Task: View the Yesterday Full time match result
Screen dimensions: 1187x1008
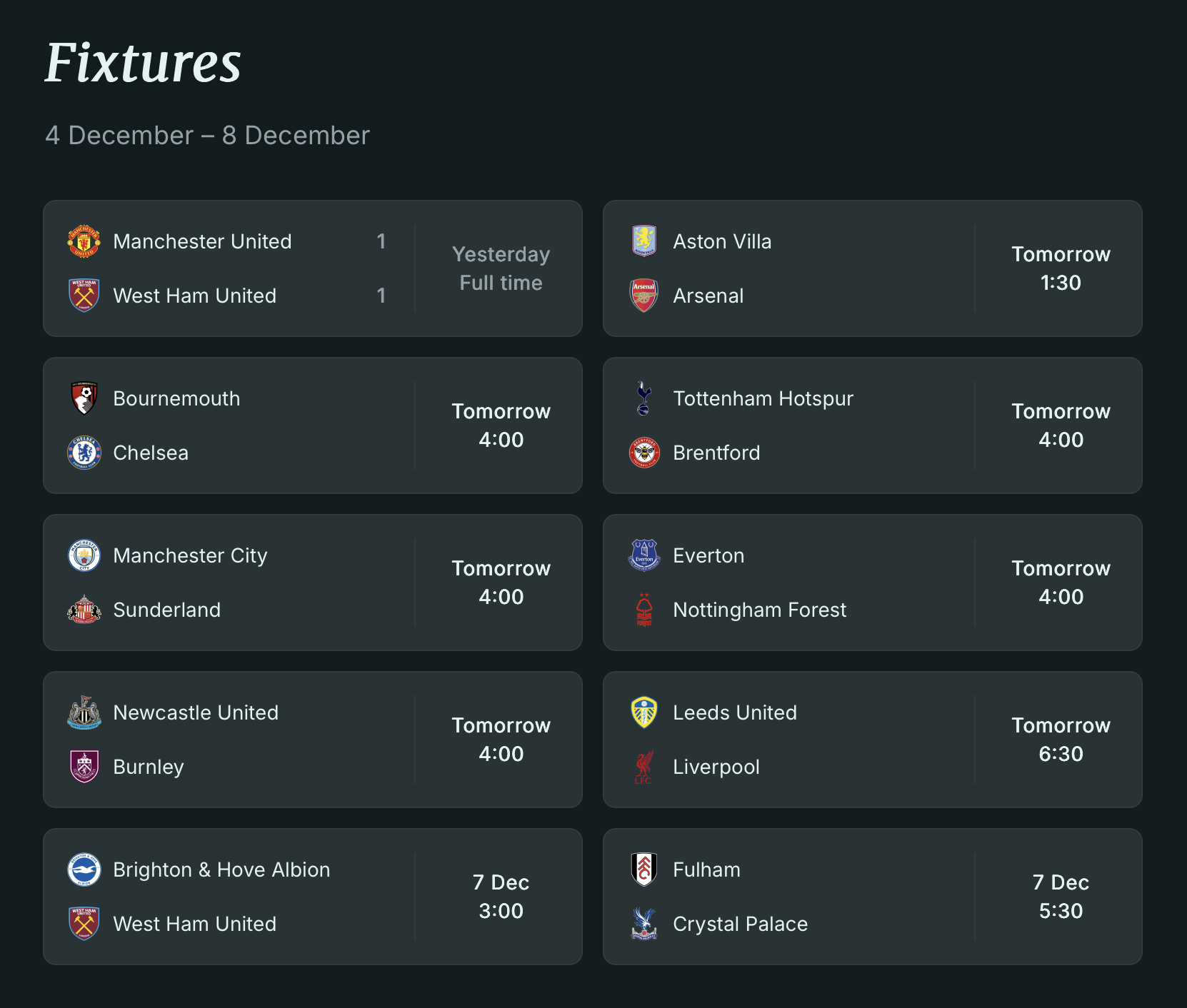Action: point(501,268)
